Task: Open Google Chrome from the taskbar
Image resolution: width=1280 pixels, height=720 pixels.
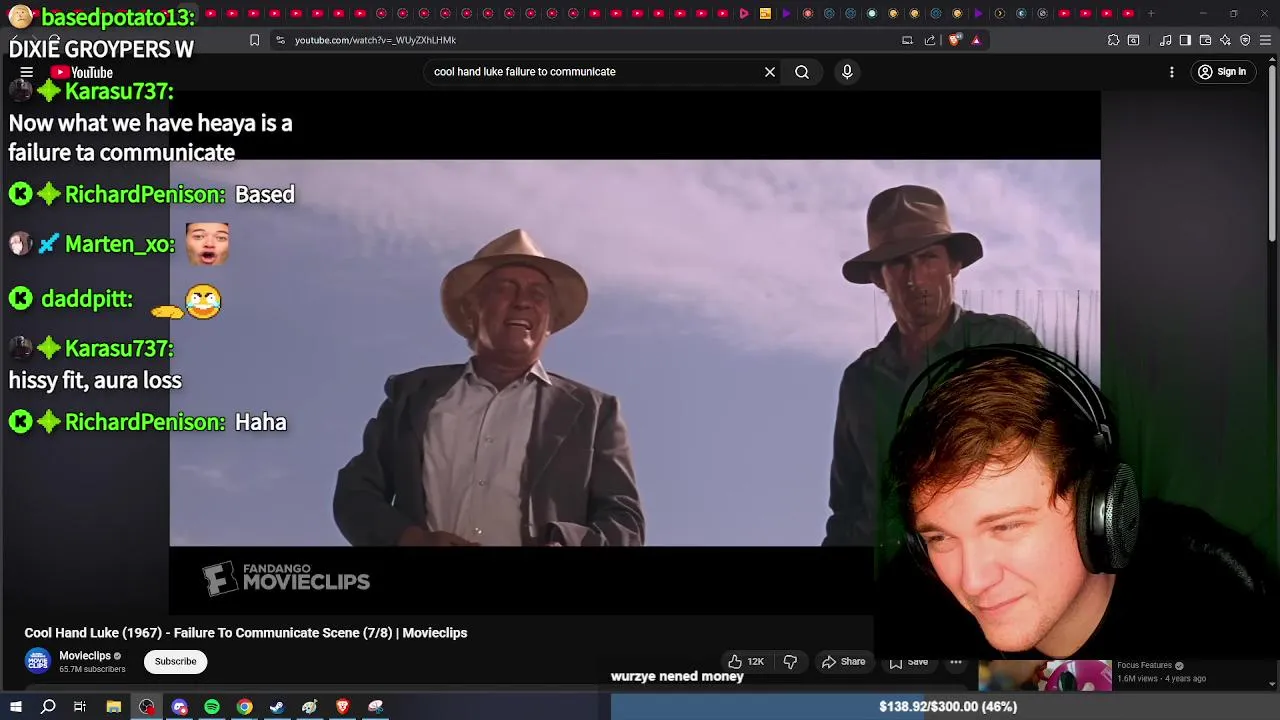Action: (x=244, y=707)
